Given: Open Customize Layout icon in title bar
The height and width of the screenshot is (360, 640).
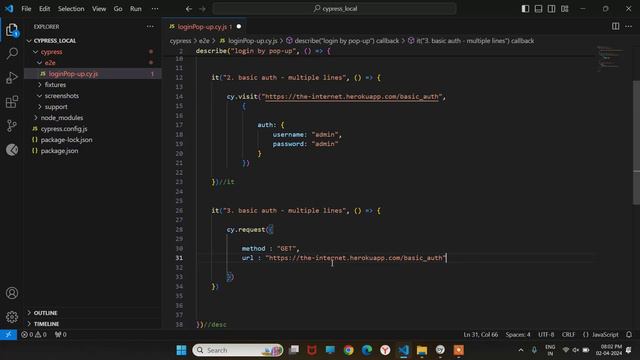Looking at the screenshot, I should 564,9.
